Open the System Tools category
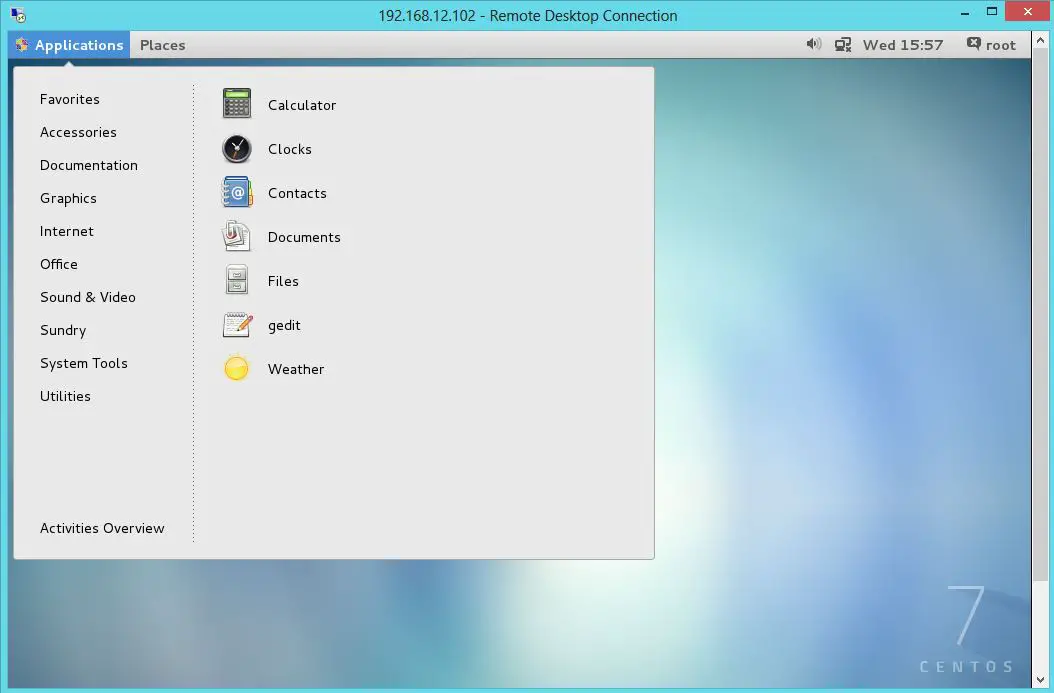The height and width of the screenshot is (693, 1054). [83, 363]
